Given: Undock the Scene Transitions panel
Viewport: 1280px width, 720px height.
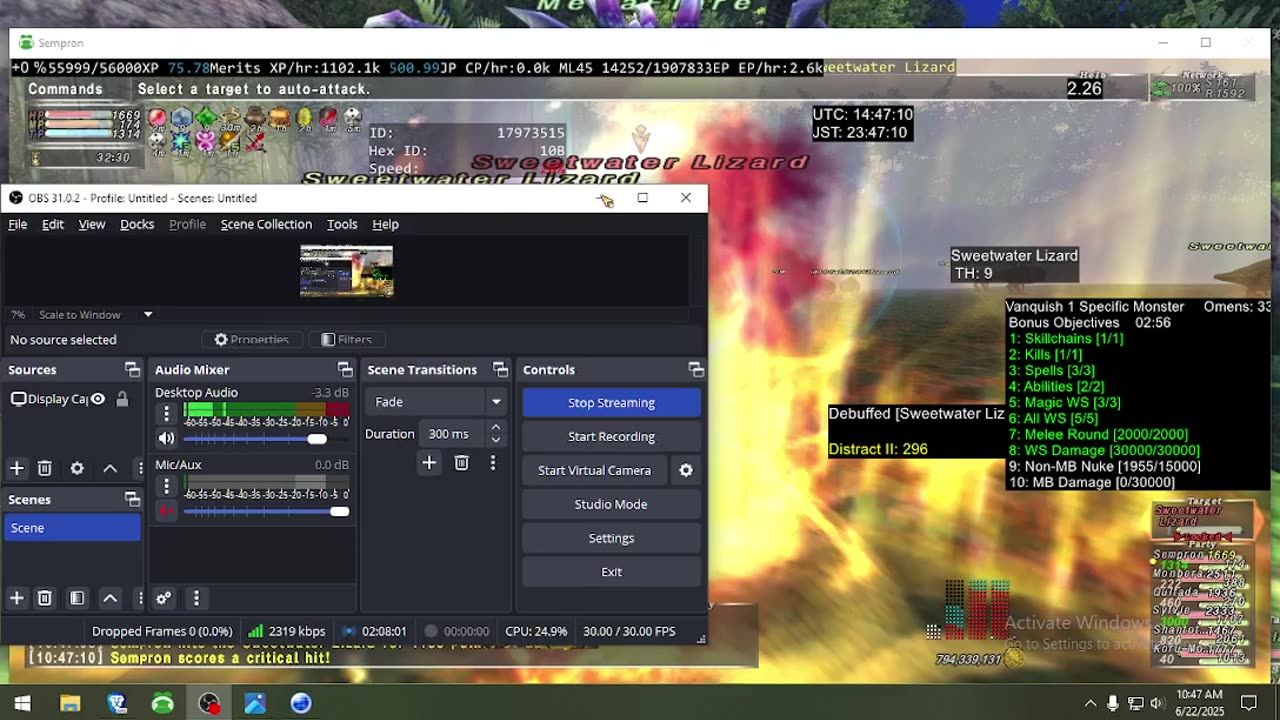Looking at the screenshot, I should 501,370.
